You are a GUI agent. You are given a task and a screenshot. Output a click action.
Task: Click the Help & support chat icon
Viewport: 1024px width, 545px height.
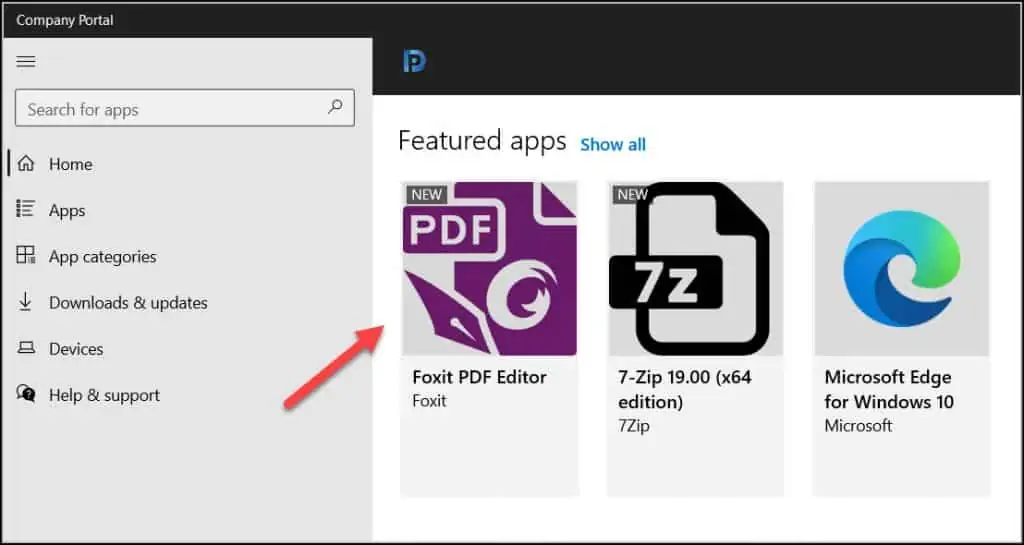[x=25, y=394]
